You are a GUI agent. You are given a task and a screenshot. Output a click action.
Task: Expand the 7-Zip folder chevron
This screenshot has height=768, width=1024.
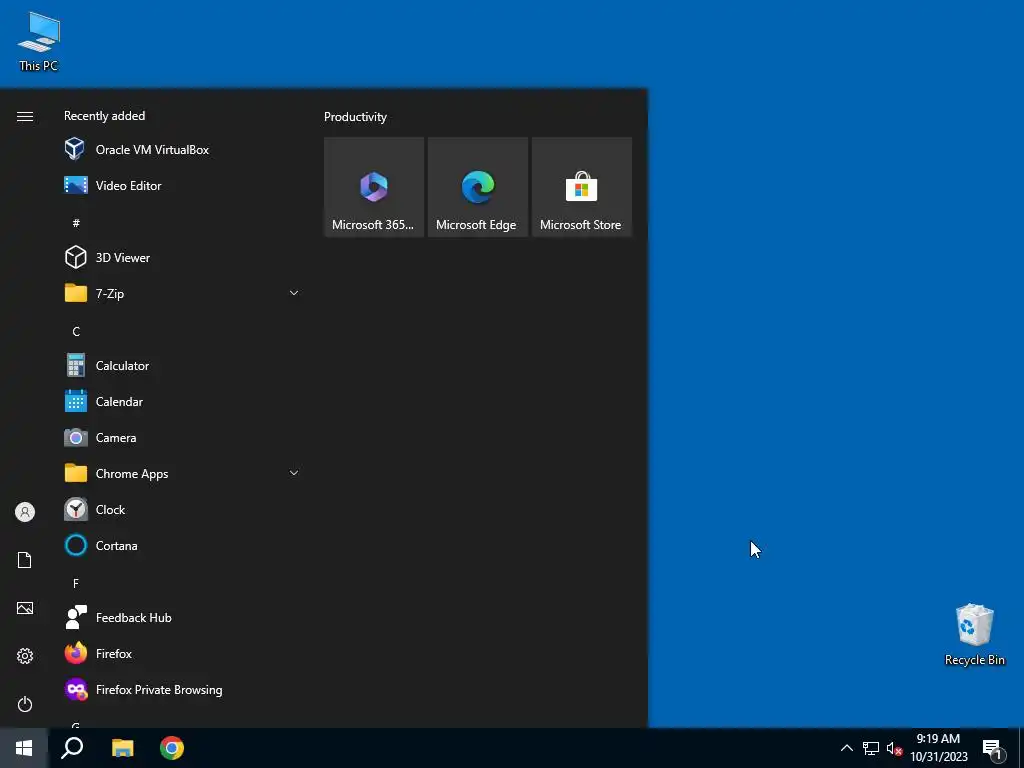(294, 293)
